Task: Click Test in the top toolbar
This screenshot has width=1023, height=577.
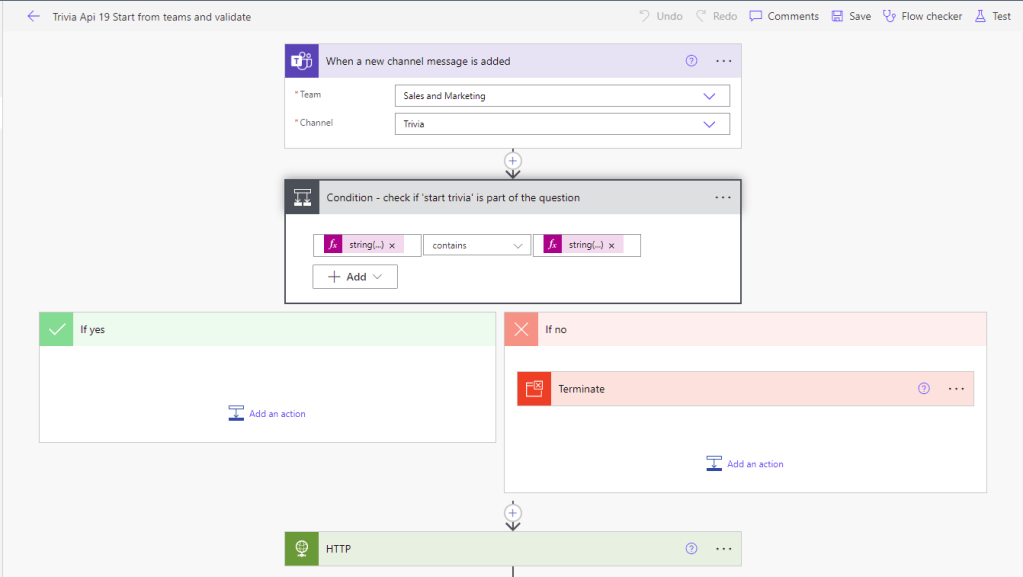Action: pyautogui.click(x=993, y=17)
